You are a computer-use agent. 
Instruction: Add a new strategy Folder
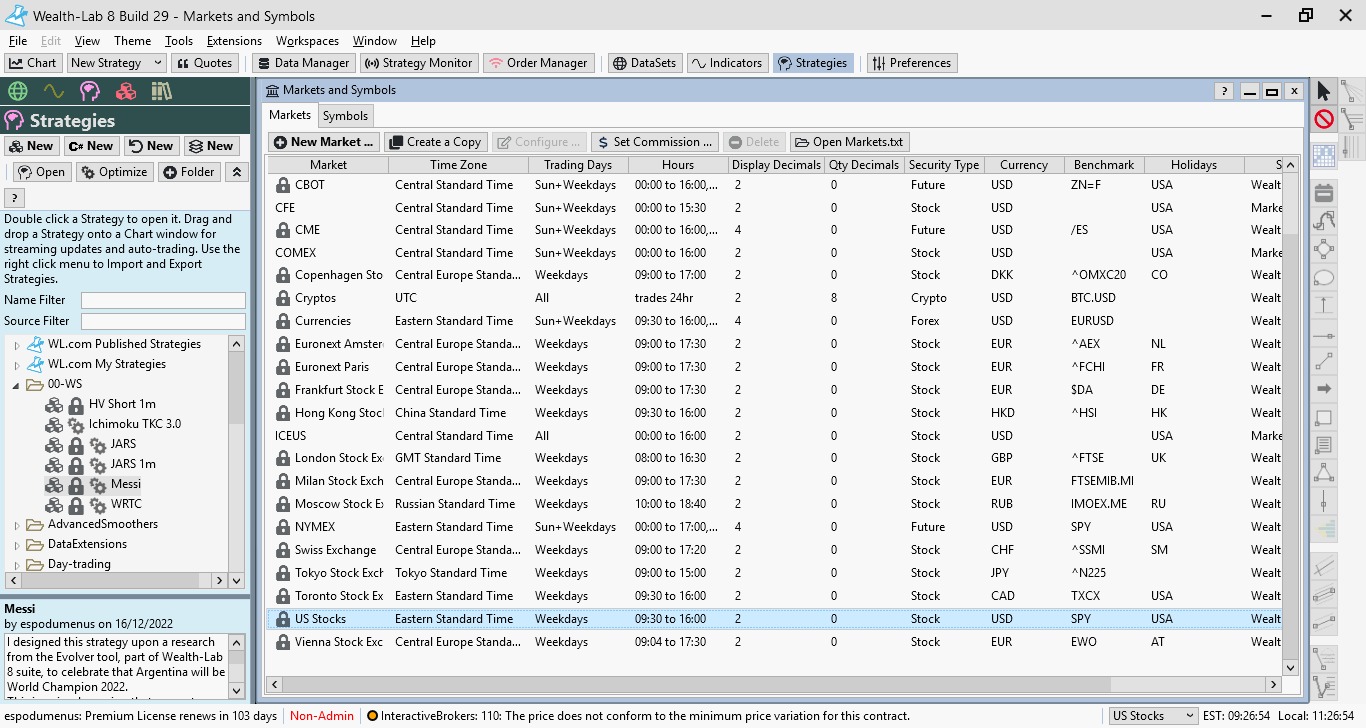click(x=189, y=172)
